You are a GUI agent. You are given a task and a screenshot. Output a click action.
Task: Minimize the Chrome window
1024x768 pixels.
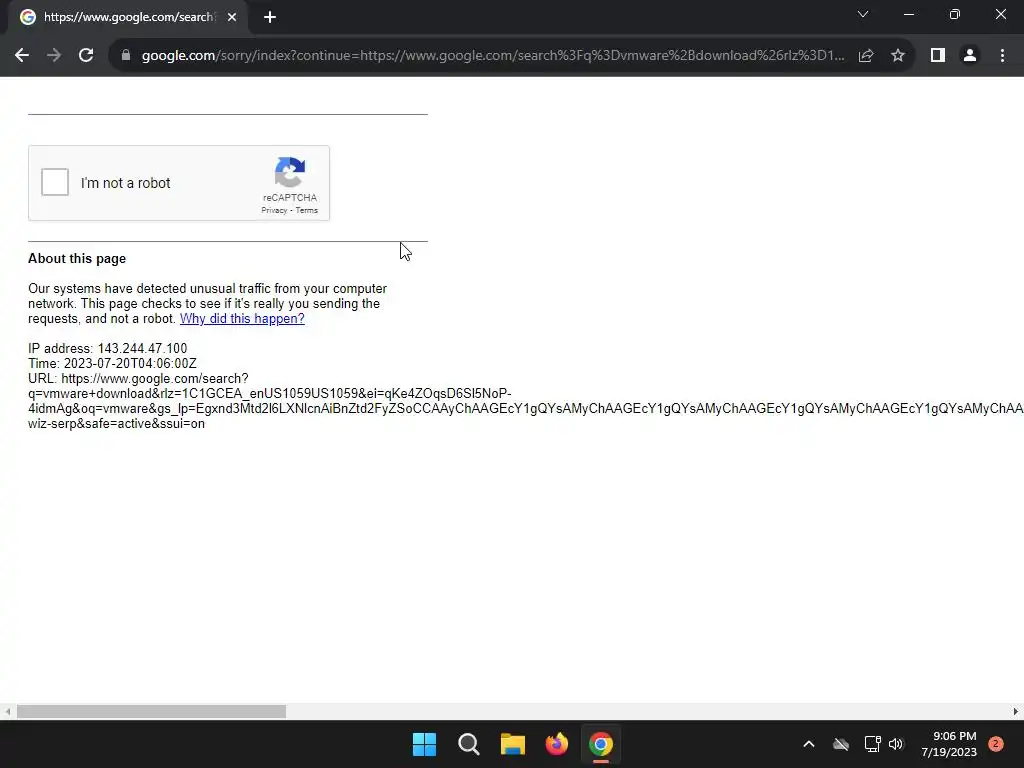tap(909, 14)
